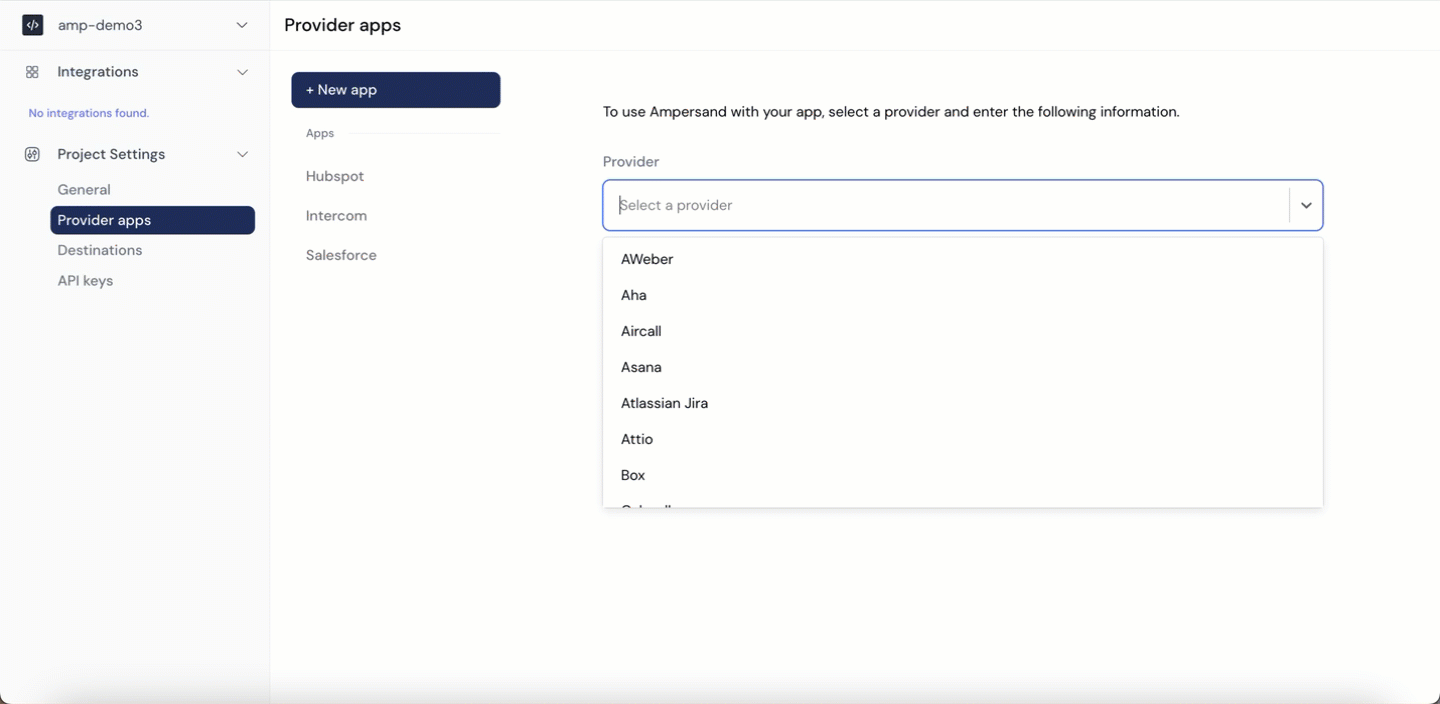Expand the amp-demo3 project switcher chevron

click(x=242, y=23)
